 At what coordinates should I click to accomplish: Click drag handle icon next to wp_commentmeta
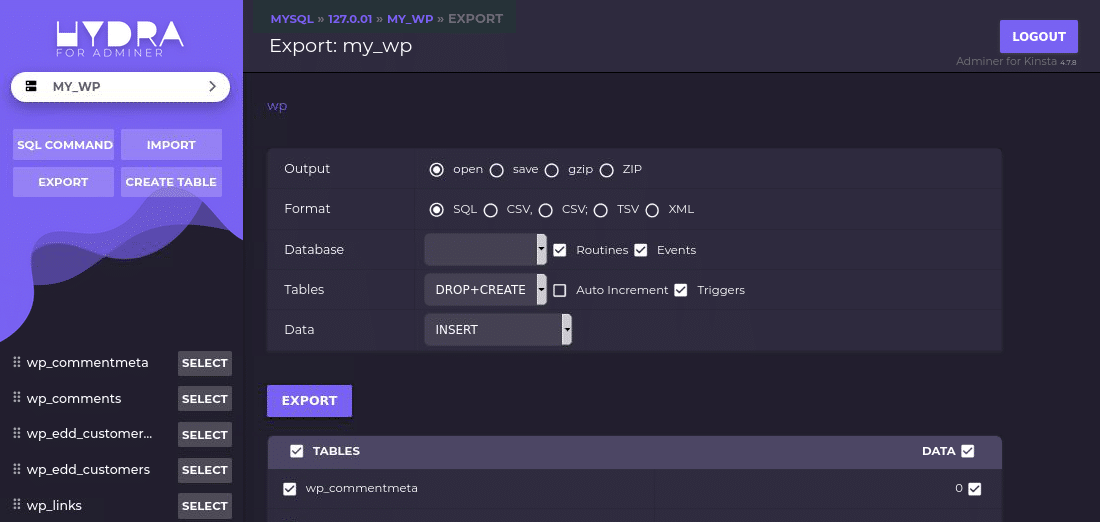tap(17, 362)
